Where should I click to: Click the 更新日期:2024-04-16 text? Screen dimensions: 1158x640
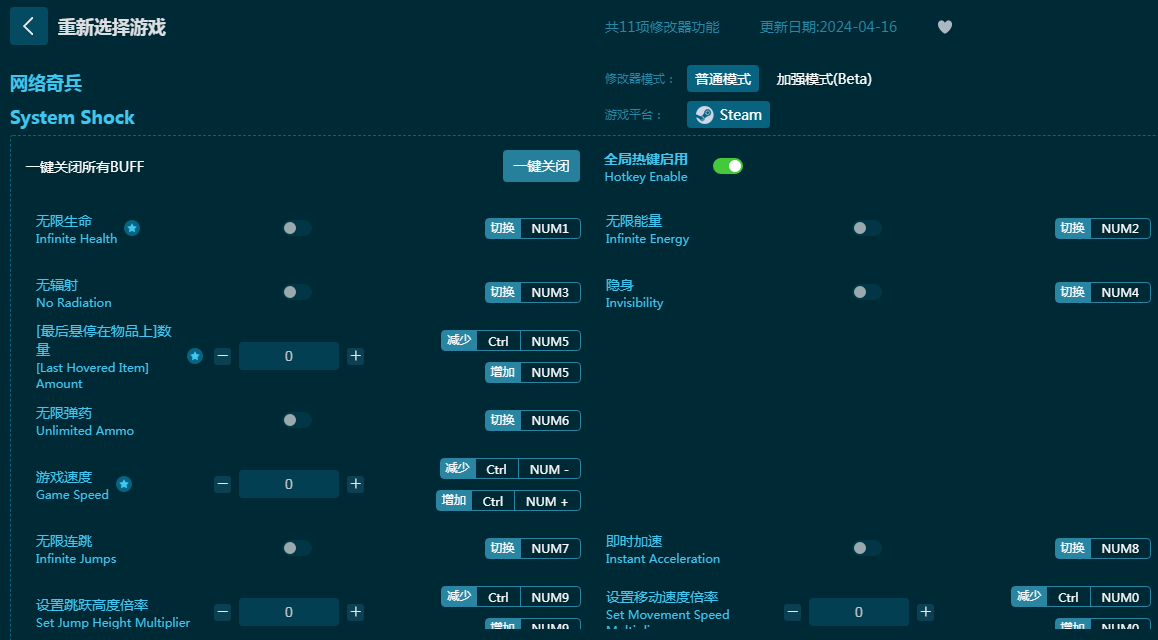829,27
